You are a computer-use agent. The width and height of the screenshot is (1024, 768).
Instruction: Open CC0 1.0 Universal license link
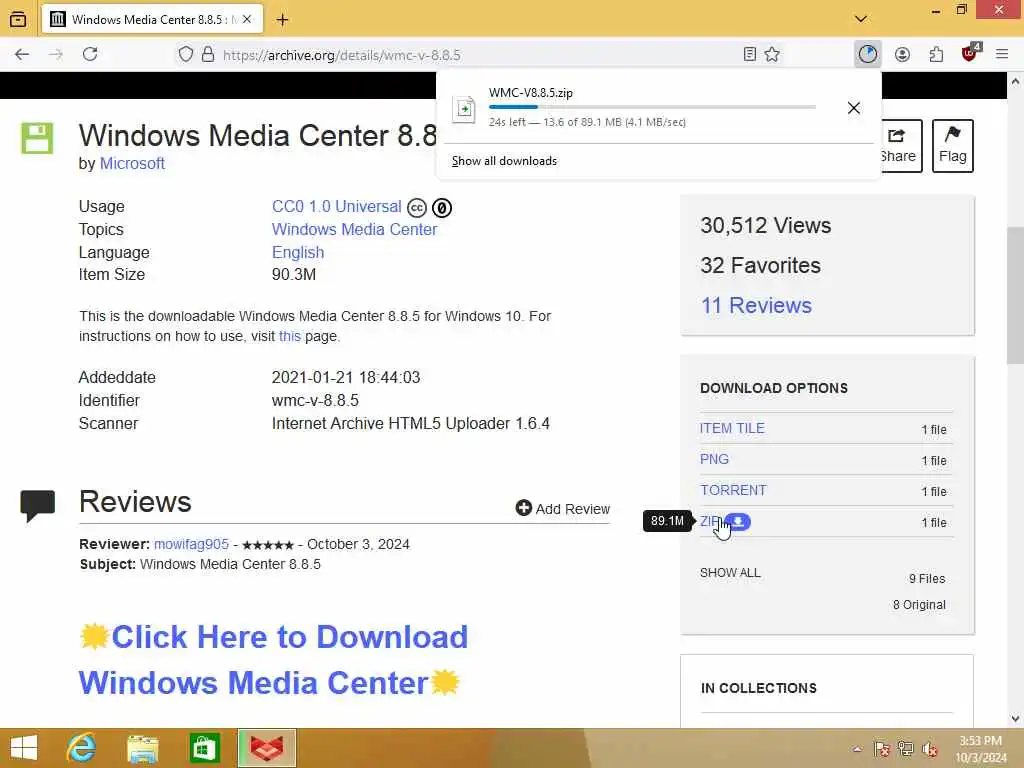[x=336, y=206]
